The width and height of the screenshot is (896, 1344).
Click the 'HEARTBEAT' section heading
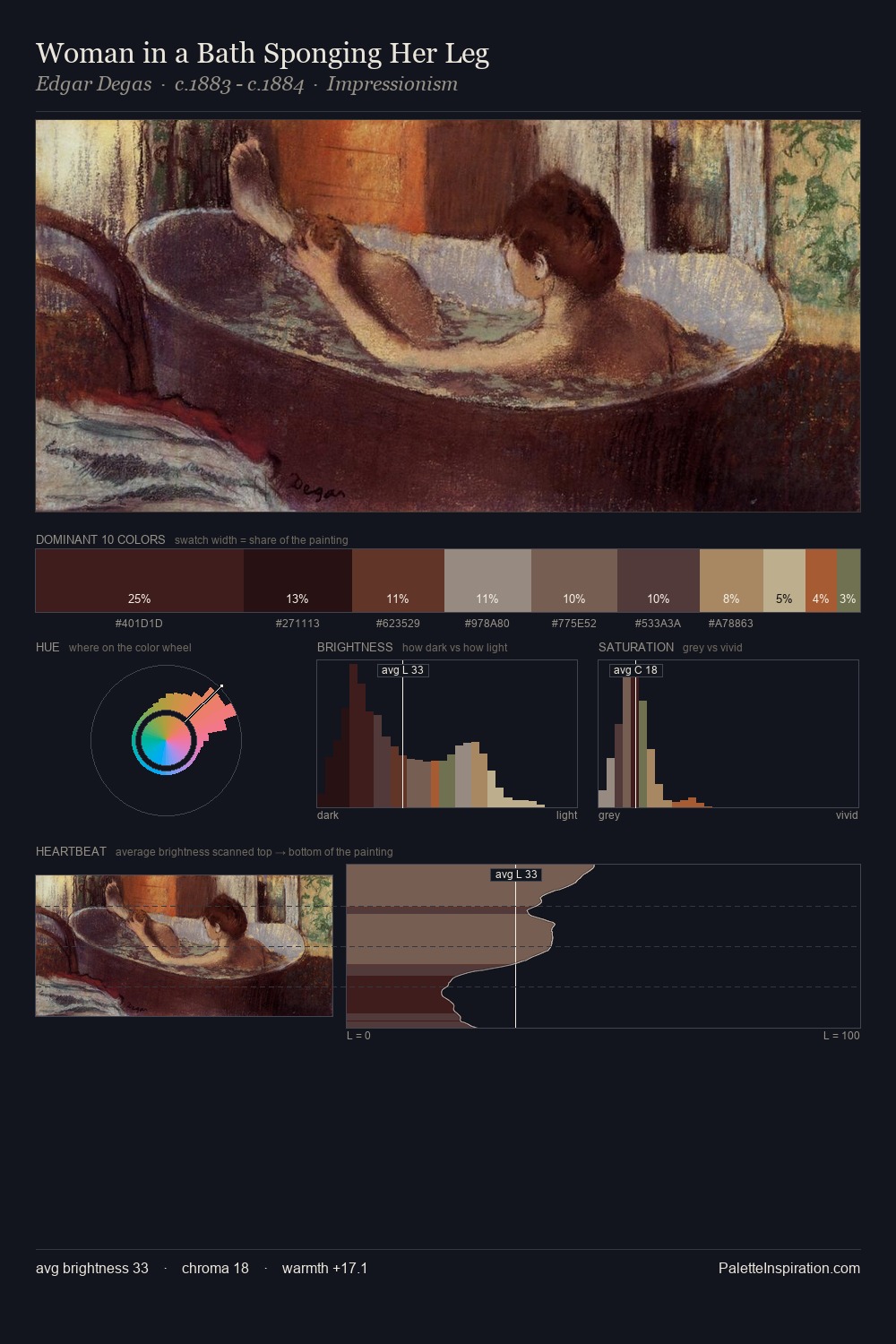click(71, 851)
